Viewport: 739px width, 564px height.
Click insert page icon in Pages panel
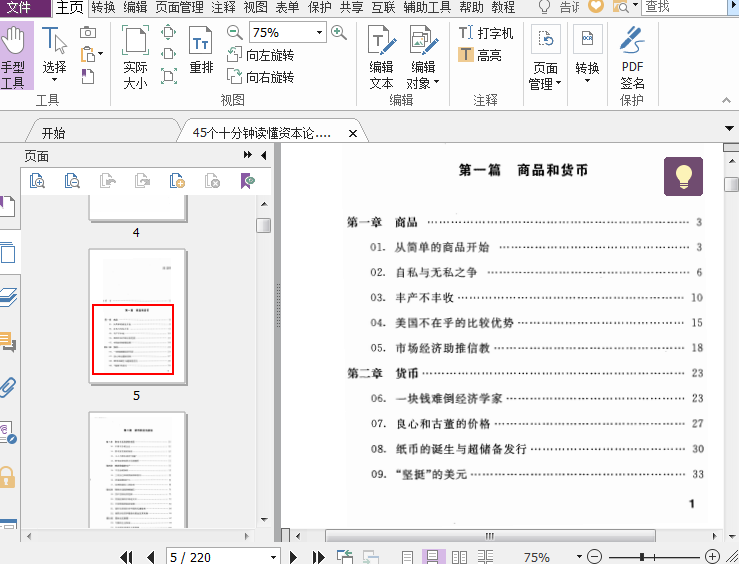coord(177,181)
